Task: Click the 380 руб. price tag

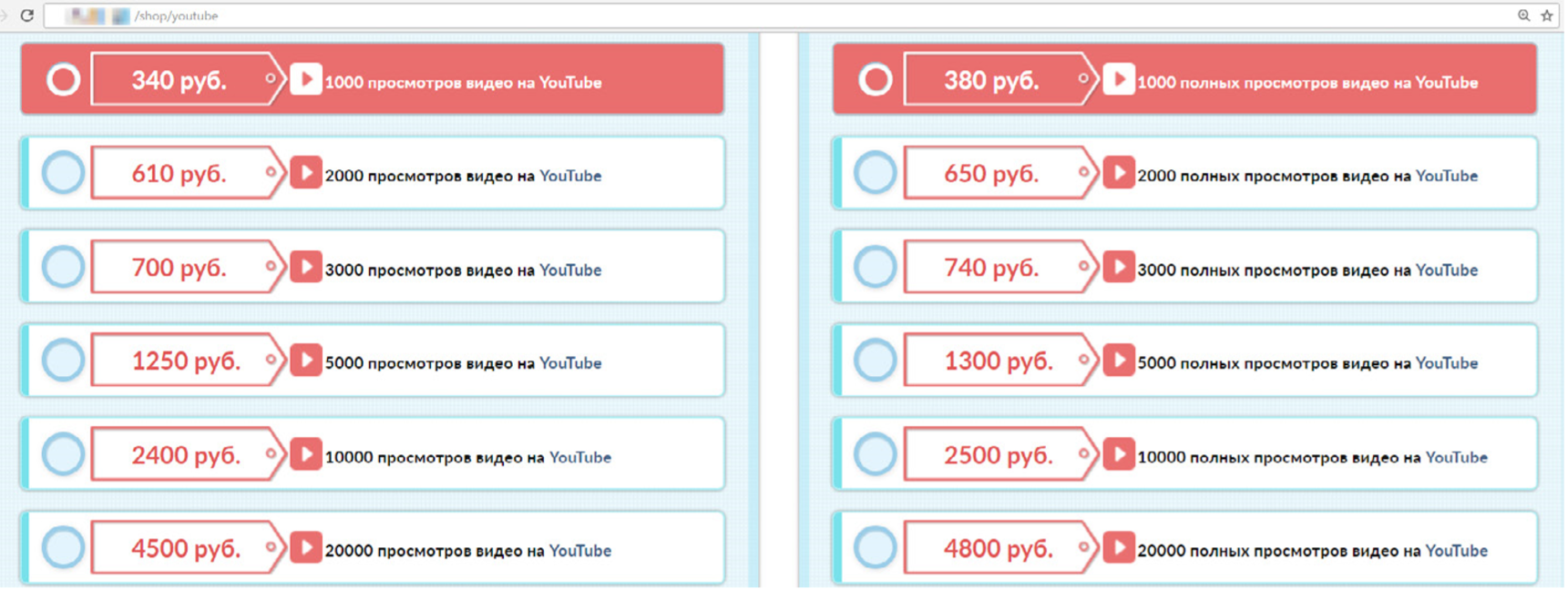Action: point(1001,80)
